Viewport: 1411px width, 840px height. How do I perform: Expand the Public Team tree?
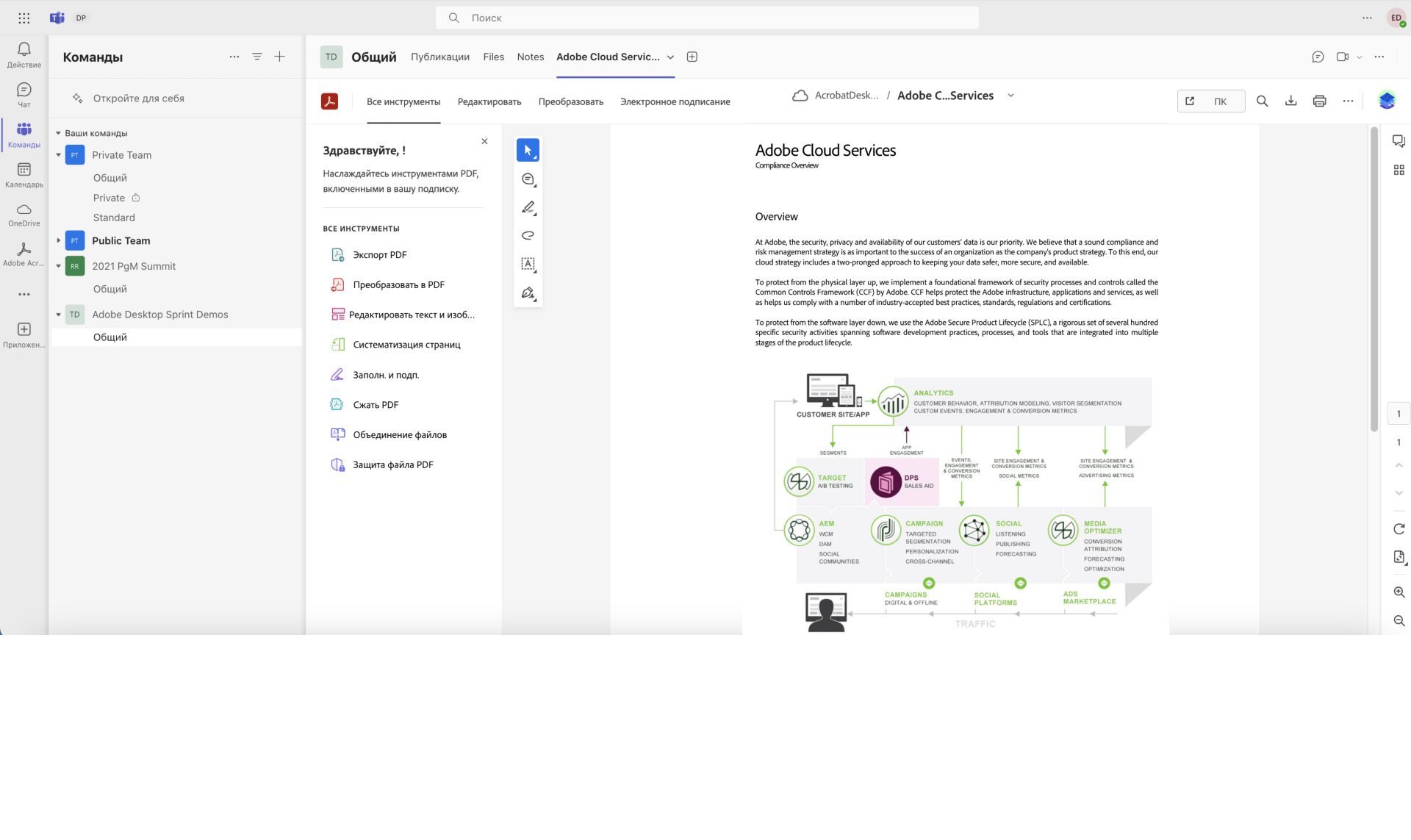tap(58, 240)
